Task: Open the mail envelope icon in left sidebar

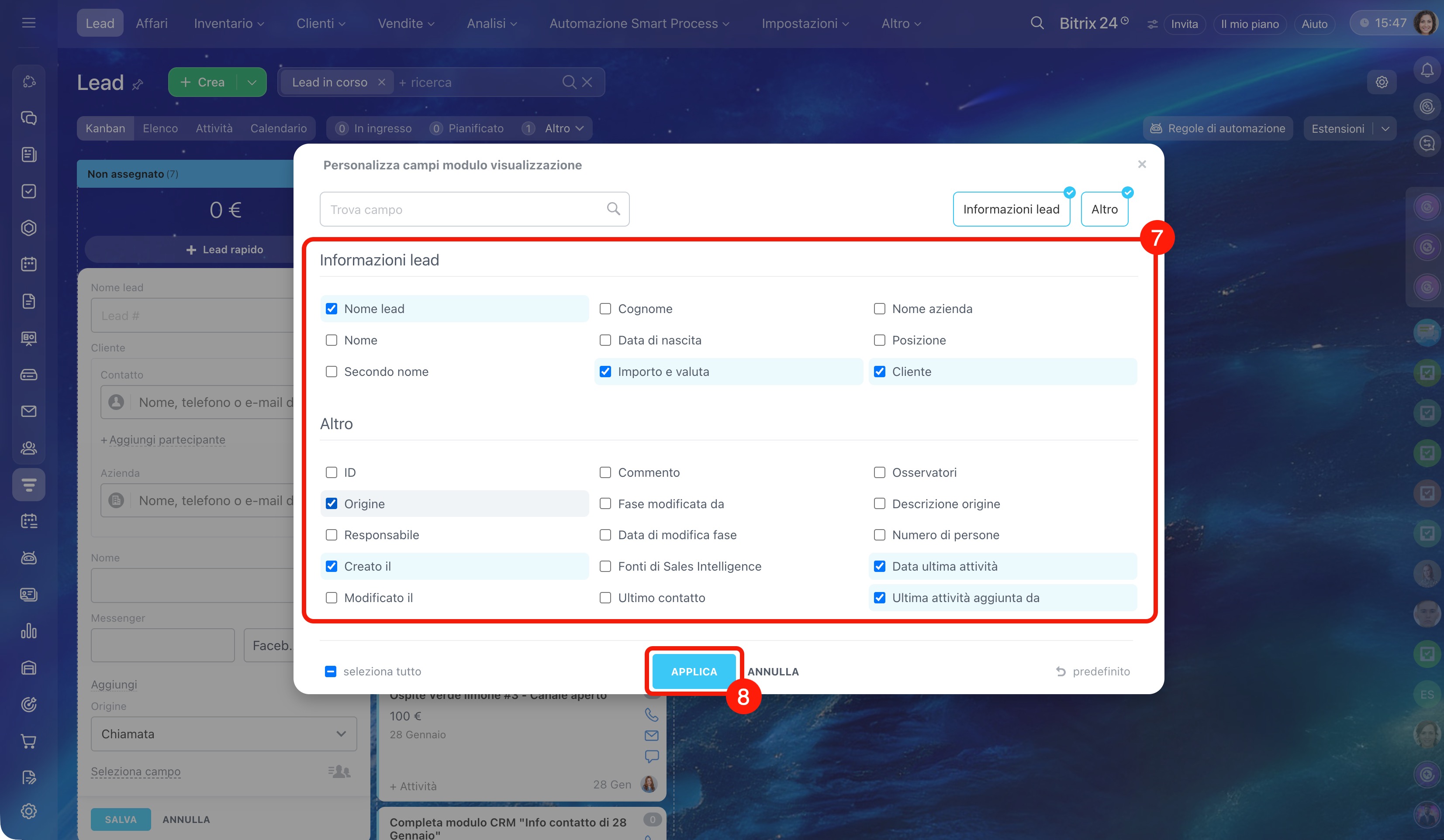Action: pos(29,411)
